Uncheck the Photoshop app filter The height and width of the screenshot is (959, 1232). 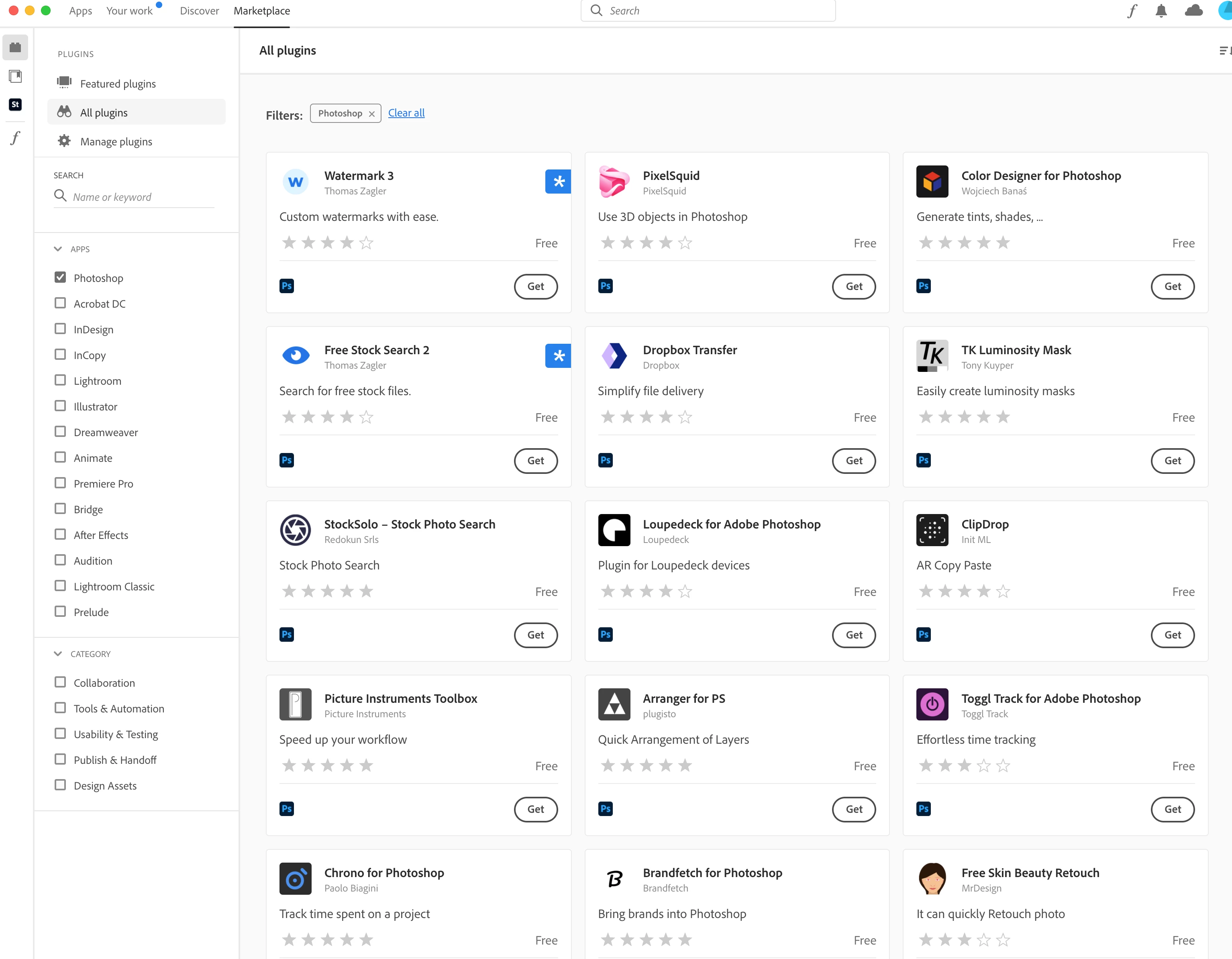coord(60,277)
